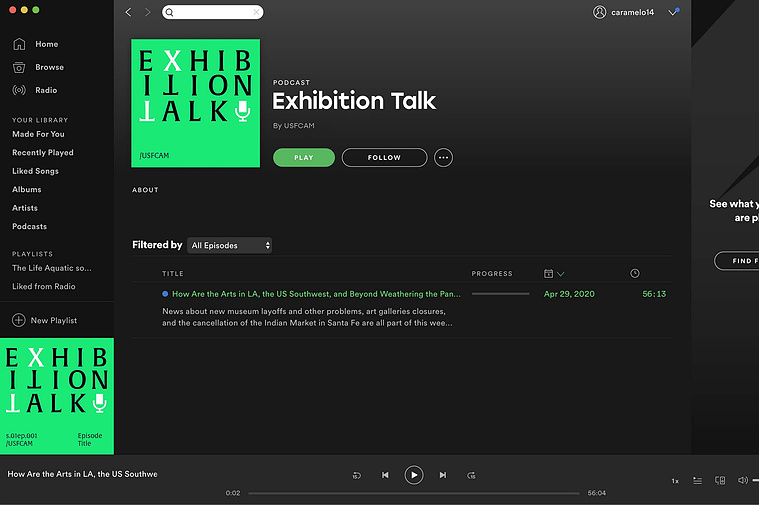The image size is (759, 505).
Task: Open The Life Aquatic playlist
Action: click(x=52, y=268)
